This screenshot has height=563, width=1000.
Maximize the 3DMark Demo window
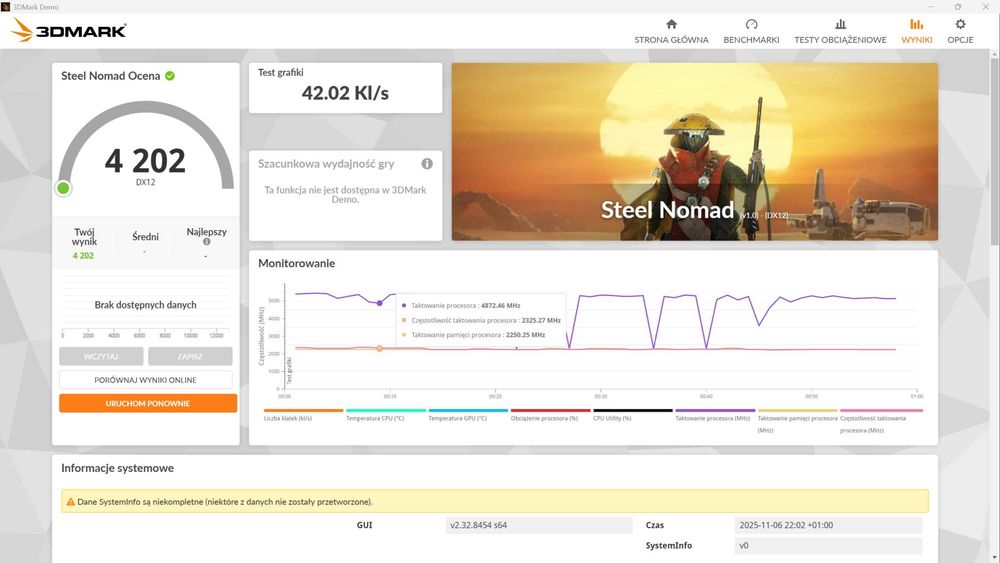[958, 6]
